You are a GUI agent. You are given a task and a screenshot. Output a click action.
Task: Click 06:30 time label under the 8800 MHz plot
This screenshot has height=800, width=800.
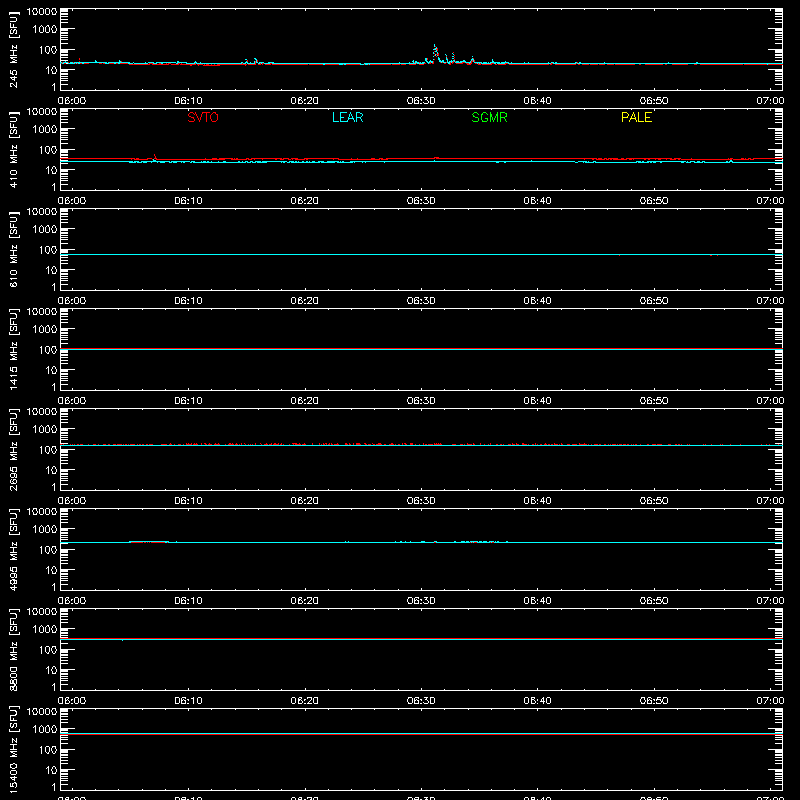pyautogui.click(x=421, y=701)
